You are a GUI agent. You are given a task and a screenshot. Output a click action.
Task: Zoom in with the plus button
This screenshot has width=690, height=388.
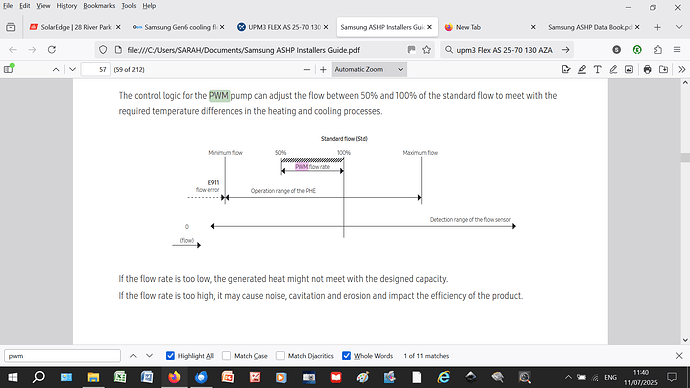pos(323,69)
